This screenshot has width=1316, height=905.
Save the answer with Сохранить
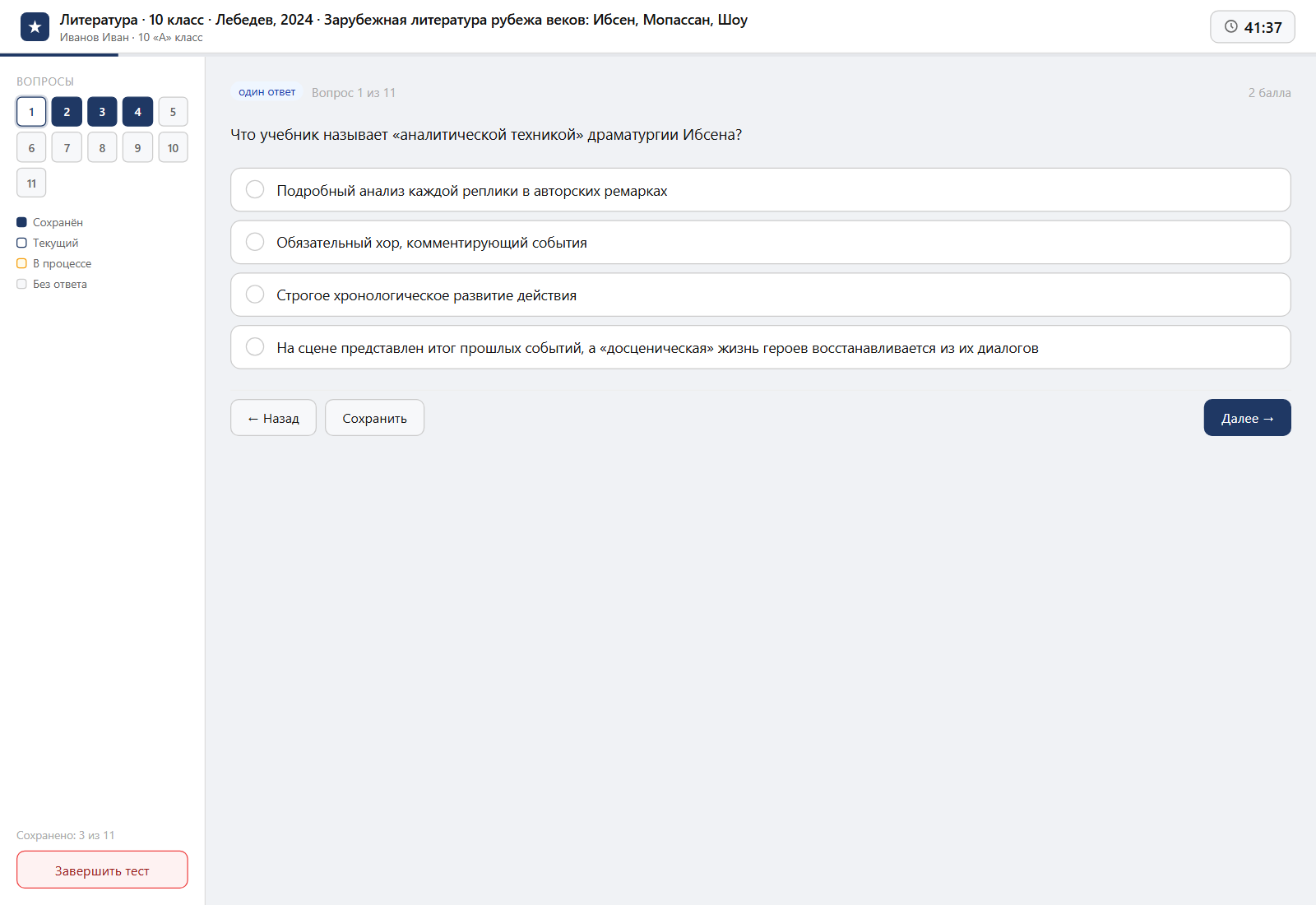click(374, 418)
